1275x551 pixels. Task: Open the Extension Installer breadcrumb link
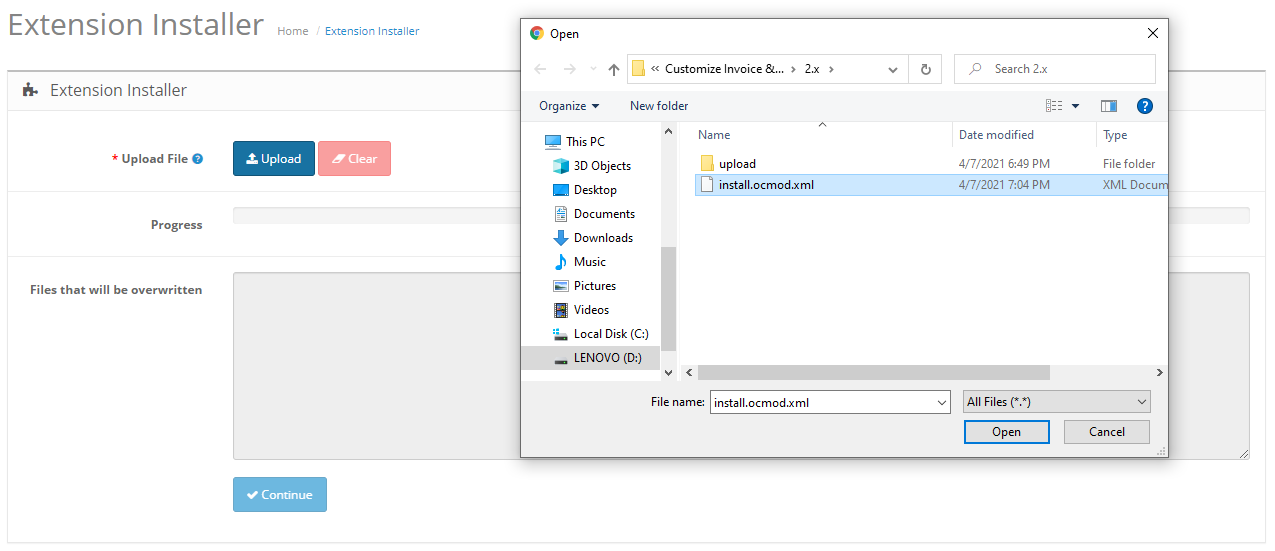372,31
